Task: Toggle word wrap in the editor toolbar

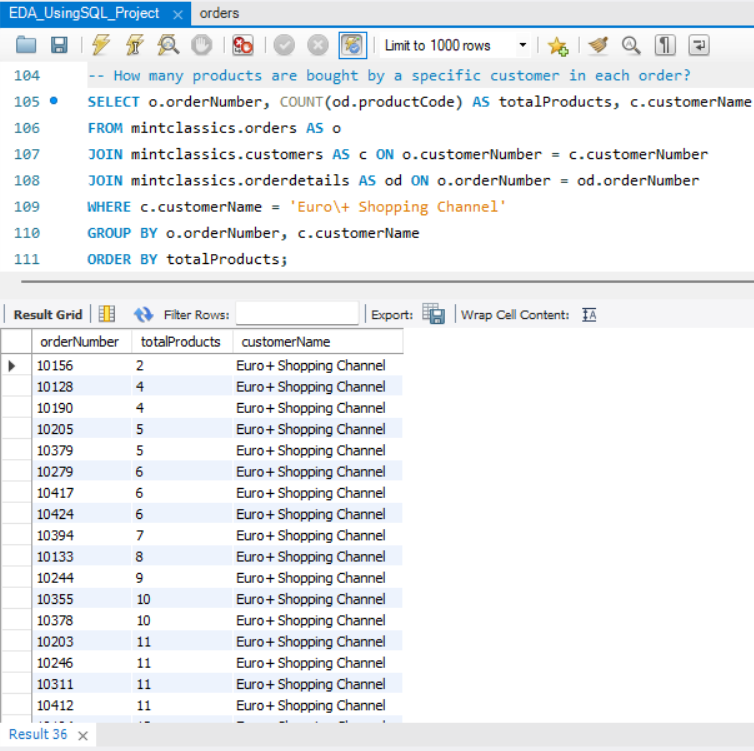Action: pyautogui.click(x=699, y=45)
